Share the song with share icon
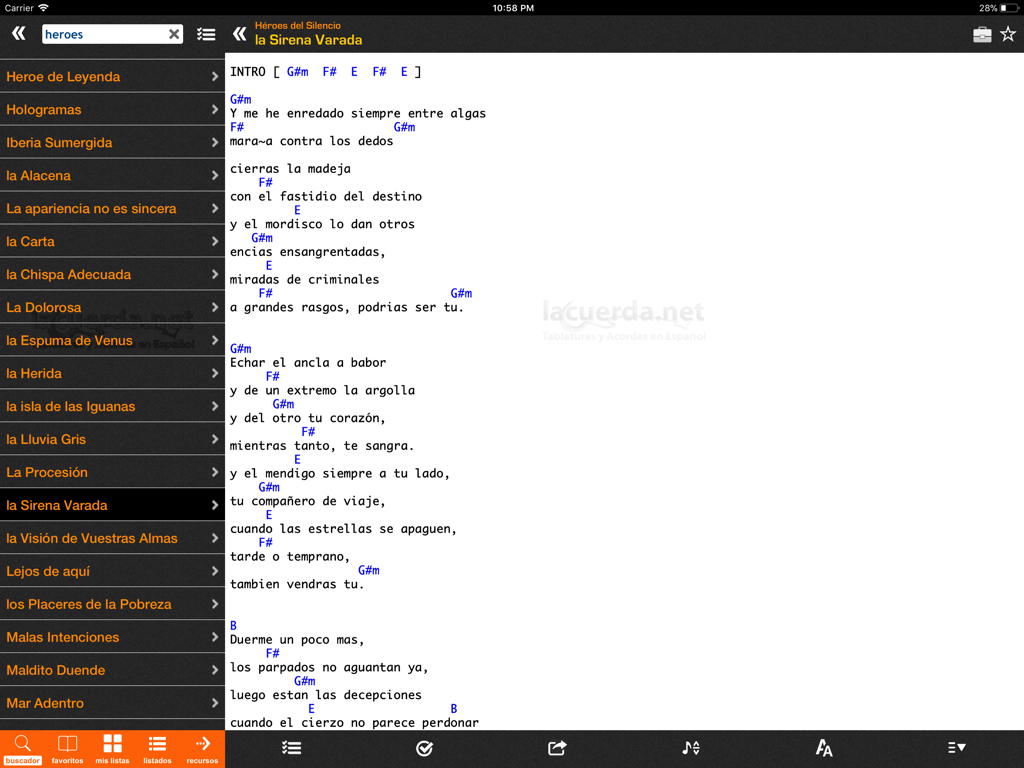 point(557,748)
